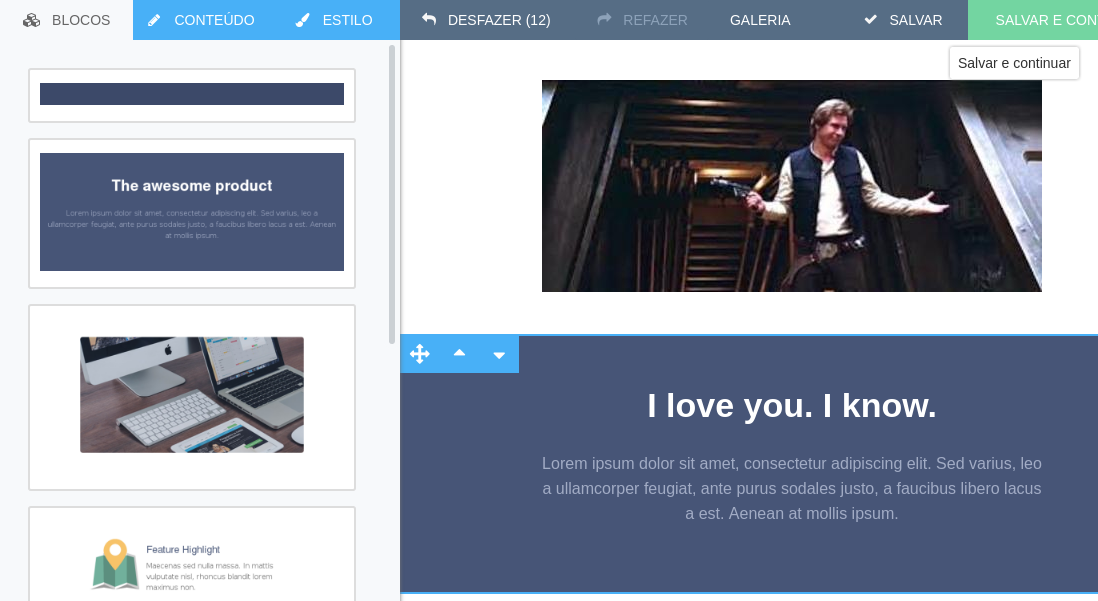The width and height of the screenshot is (1098, 601).
Task: Select the Feature Highlight block template
Action: (x=192, y=553)
